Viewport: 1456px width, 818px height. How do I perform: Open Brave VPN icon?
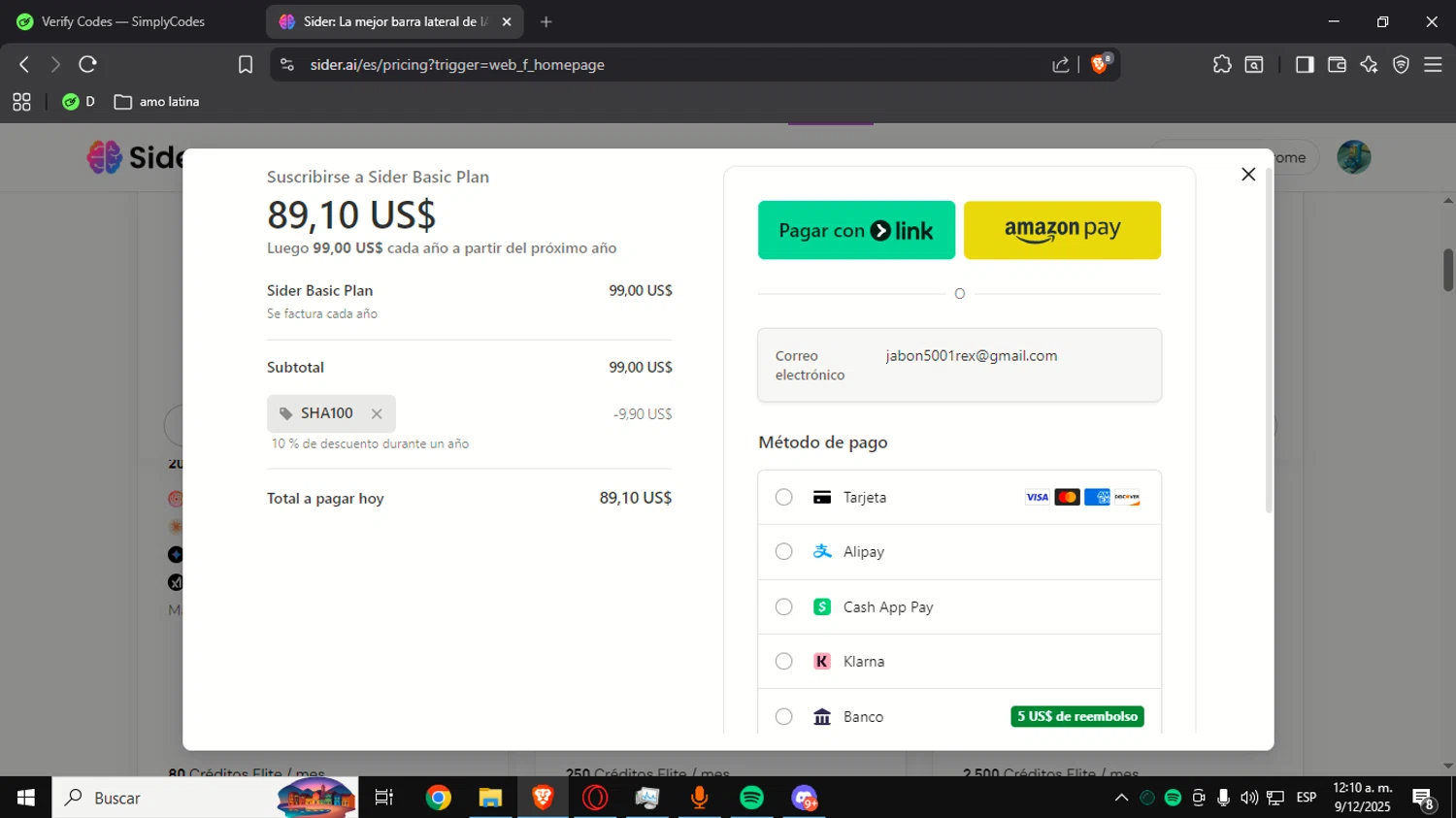1401,64
